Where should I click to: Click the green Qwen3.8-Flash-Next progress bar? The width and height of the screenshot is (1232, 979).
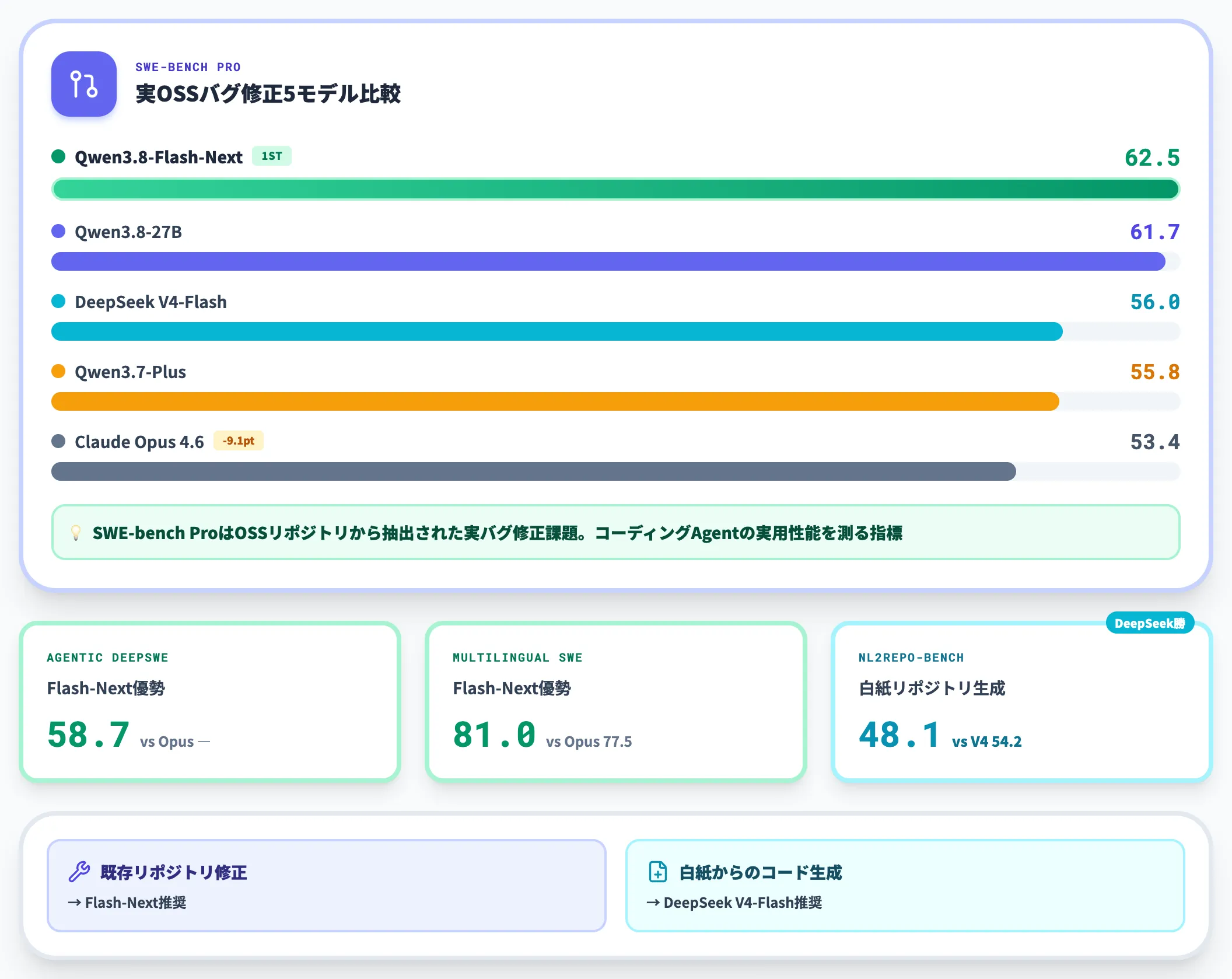pos(616,189)
